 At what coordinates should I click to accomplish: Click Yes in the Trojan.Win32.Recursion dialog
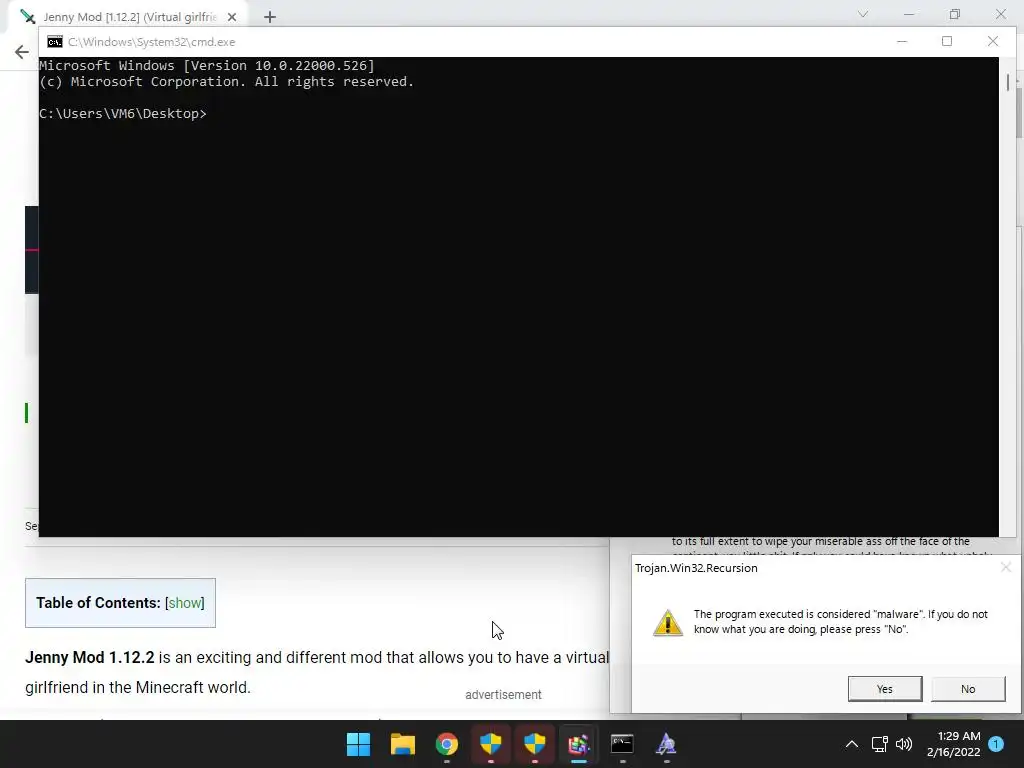pyautogui.click(x=885, y=688)
